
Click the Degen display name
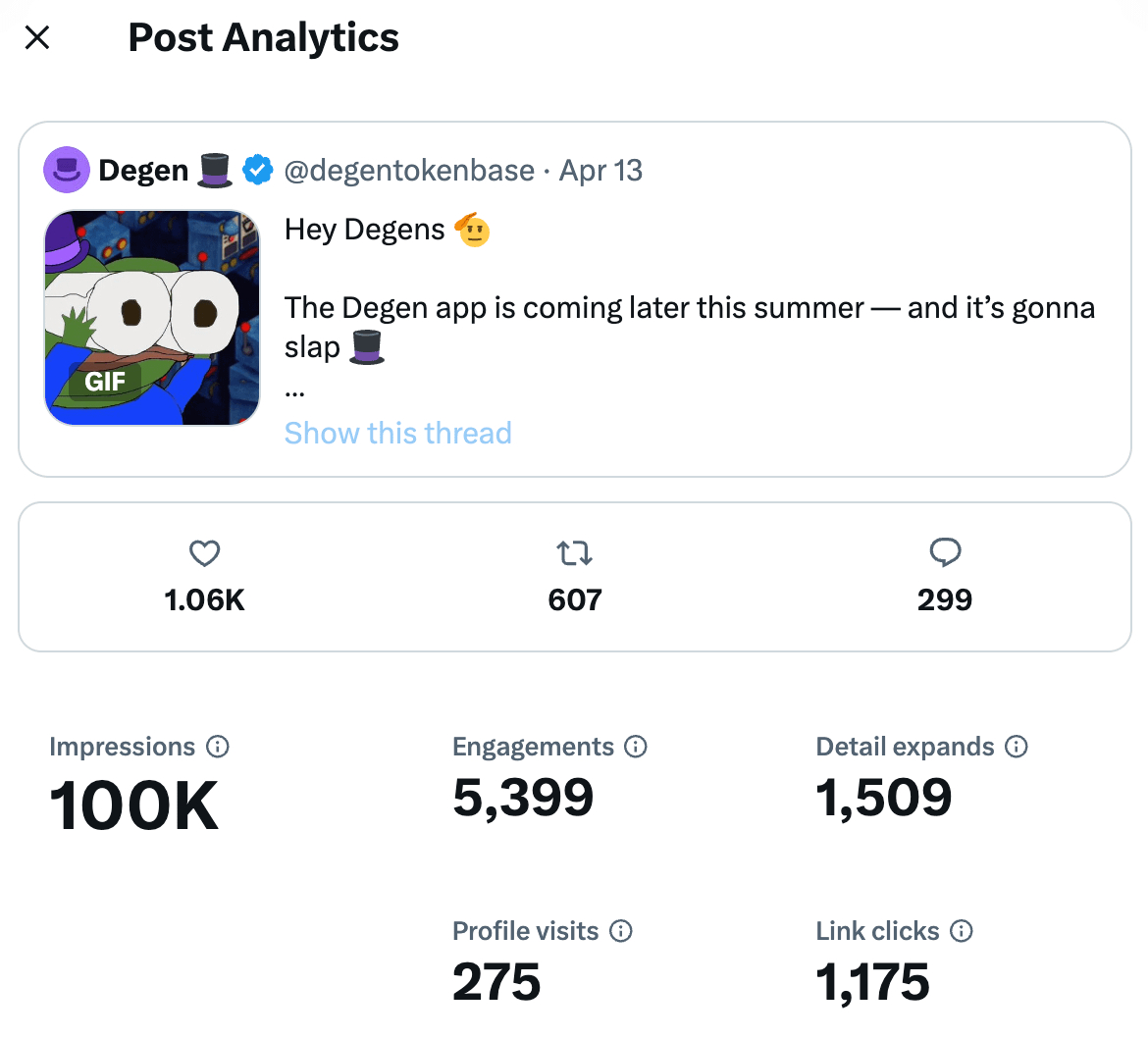(143, 171)
